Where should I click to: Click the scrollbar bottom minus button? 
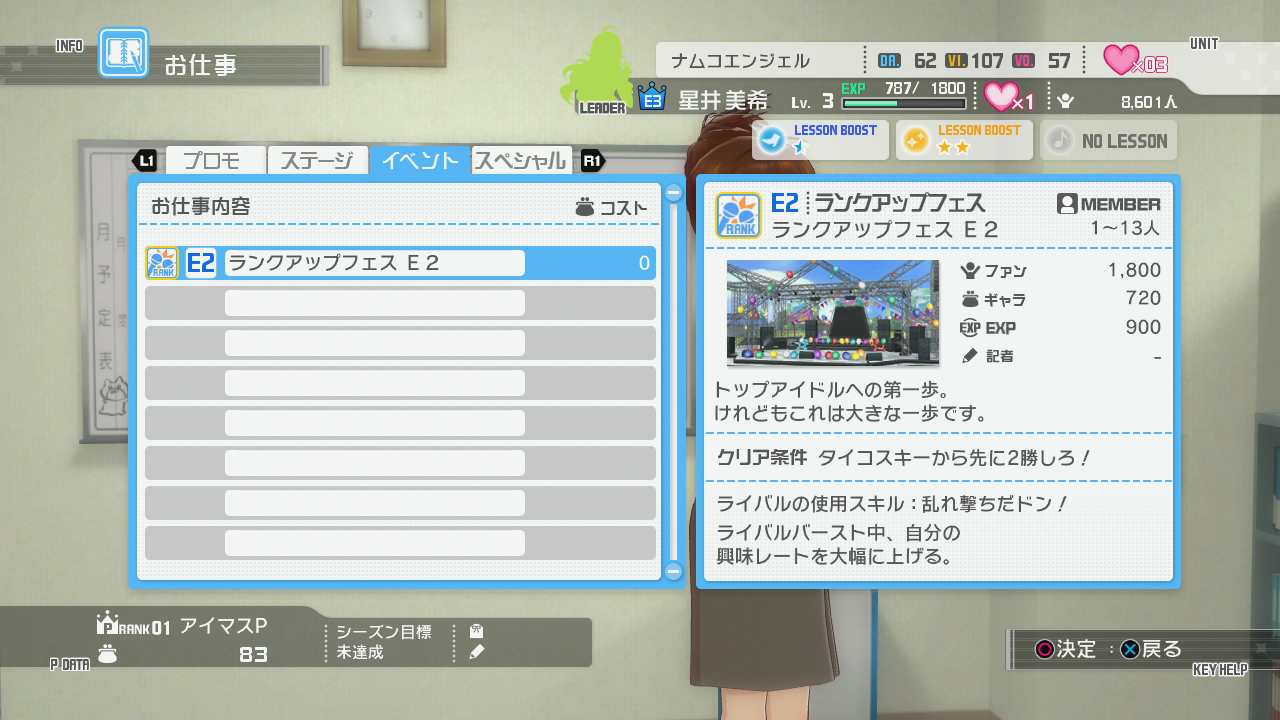(673, 571)
